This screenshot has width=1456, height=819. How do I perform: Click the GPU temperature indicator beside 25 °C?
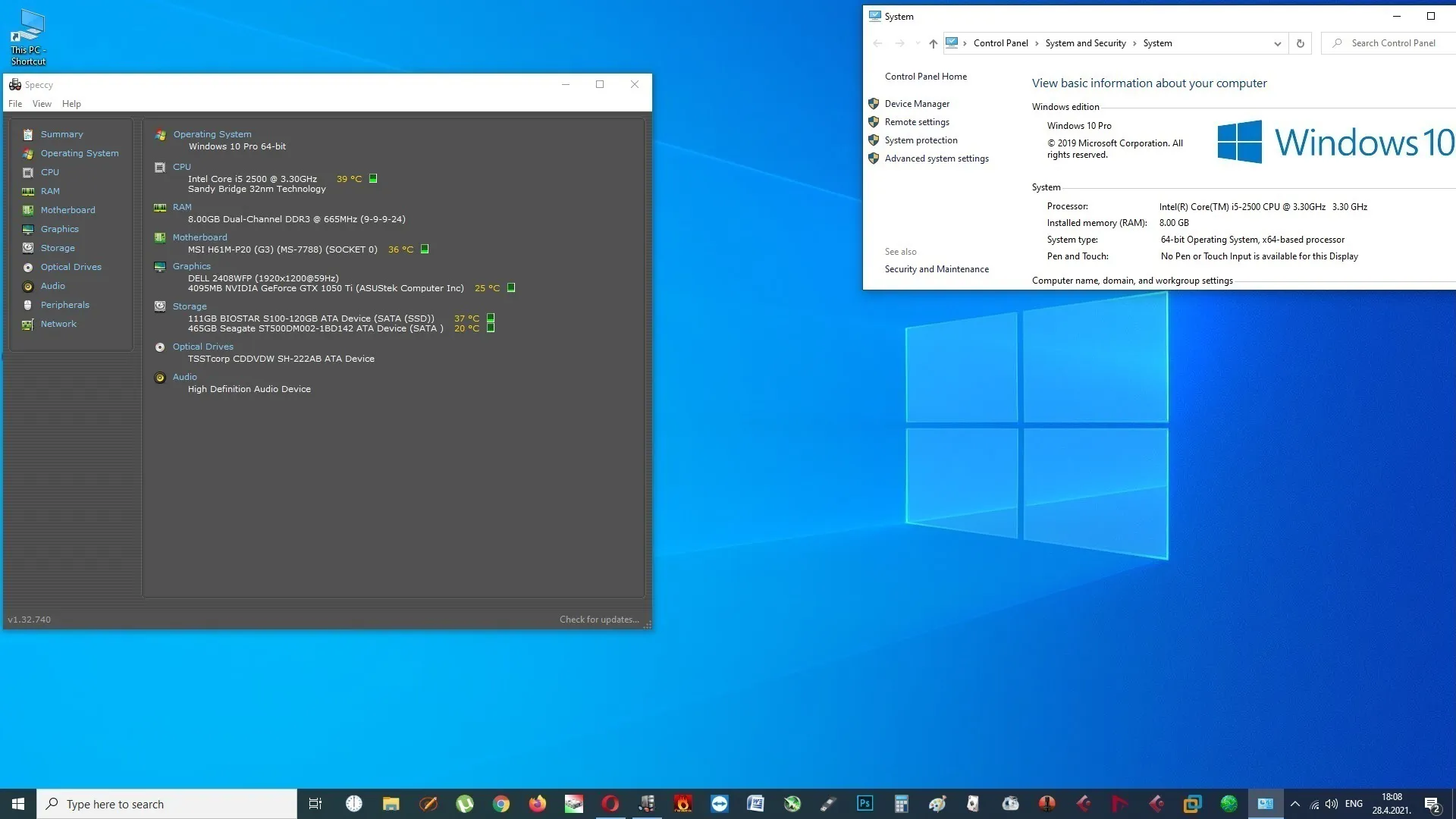pos(511,287)
